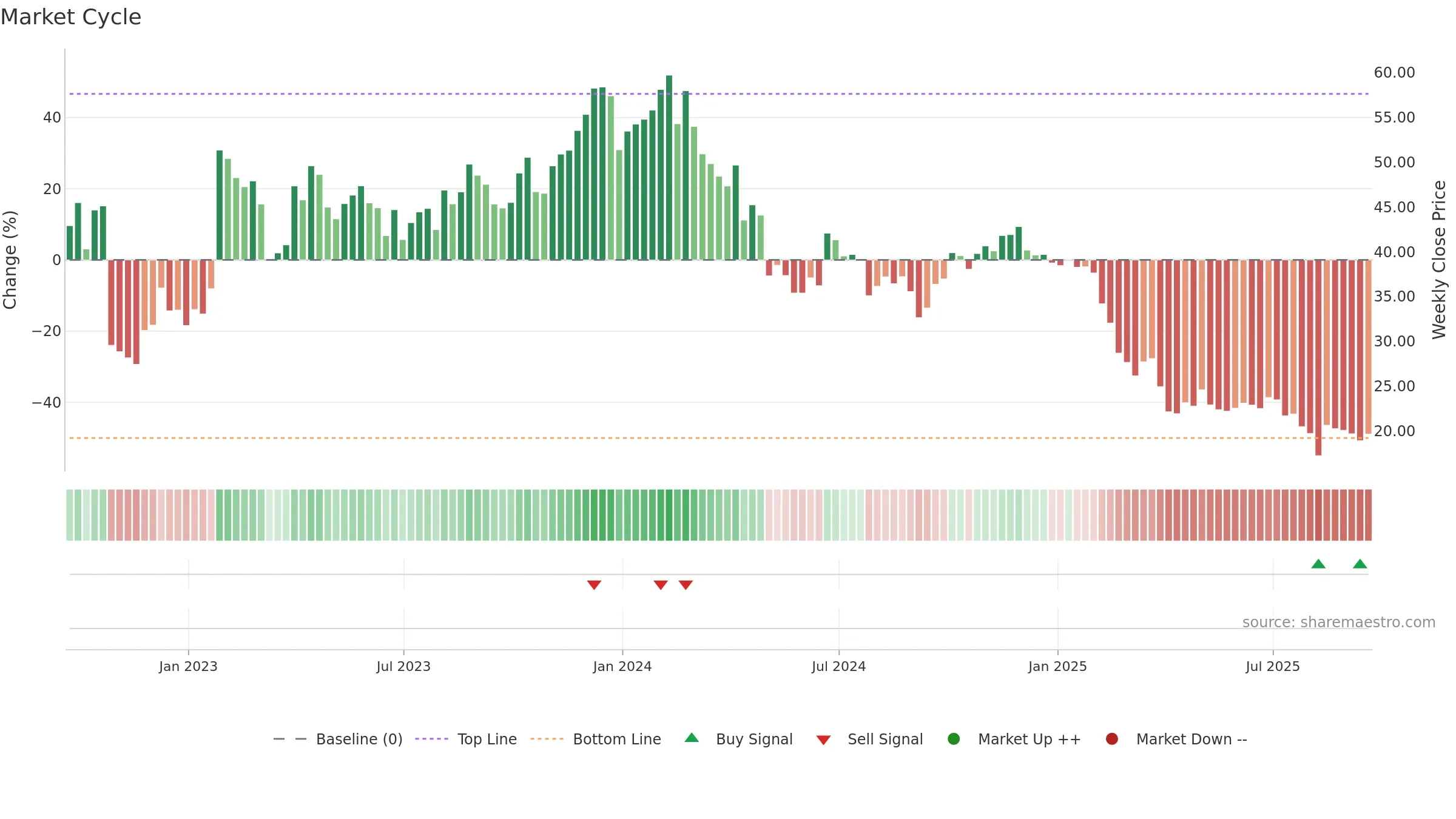
Task: Click the Buy Signal legend triangle icon
Action: pyautogui.click(x=692, y=738)
